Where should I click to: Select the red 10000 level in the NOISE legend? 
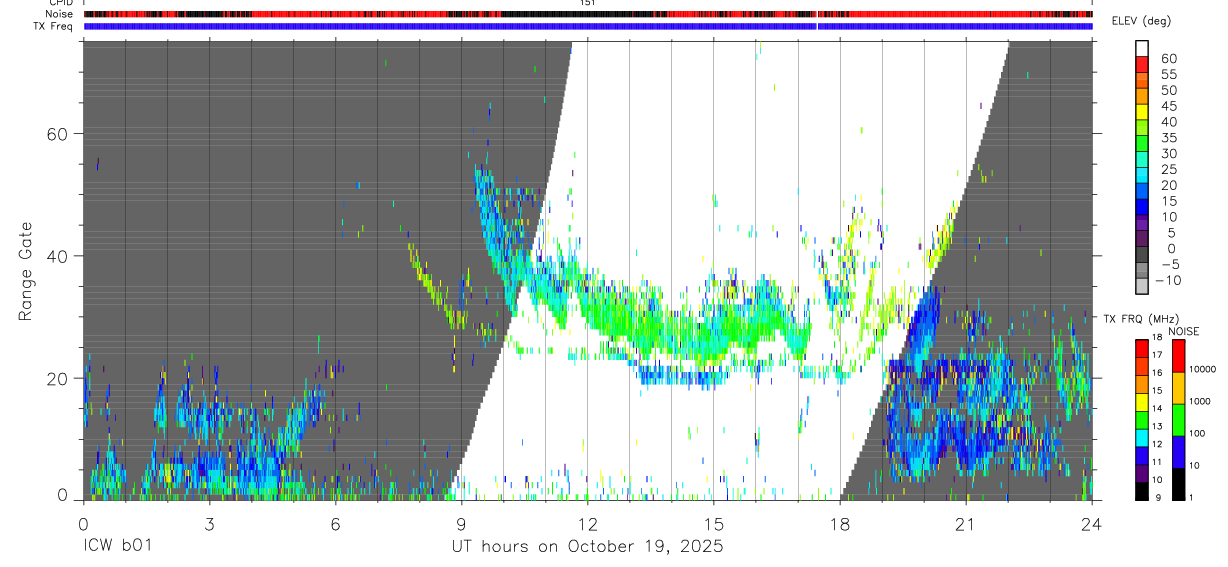point(1178,355)
